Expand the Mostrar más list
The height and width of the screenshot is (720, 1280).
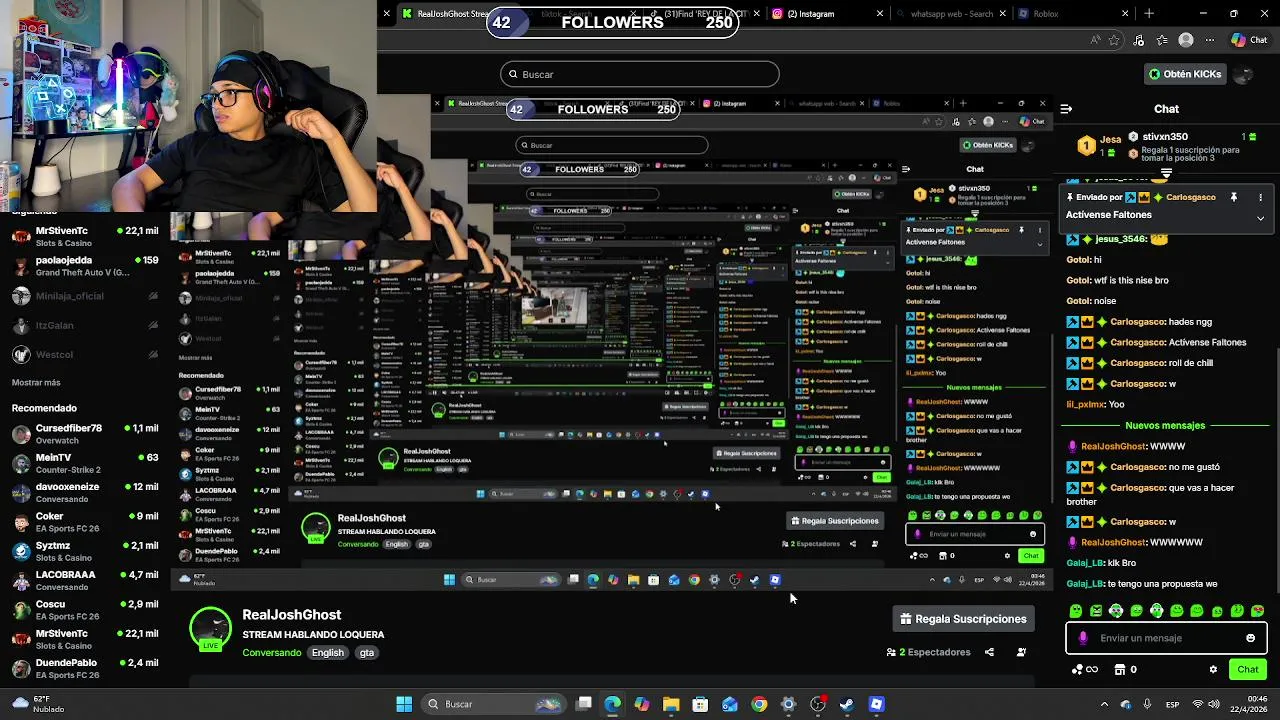tap(36, 383)
